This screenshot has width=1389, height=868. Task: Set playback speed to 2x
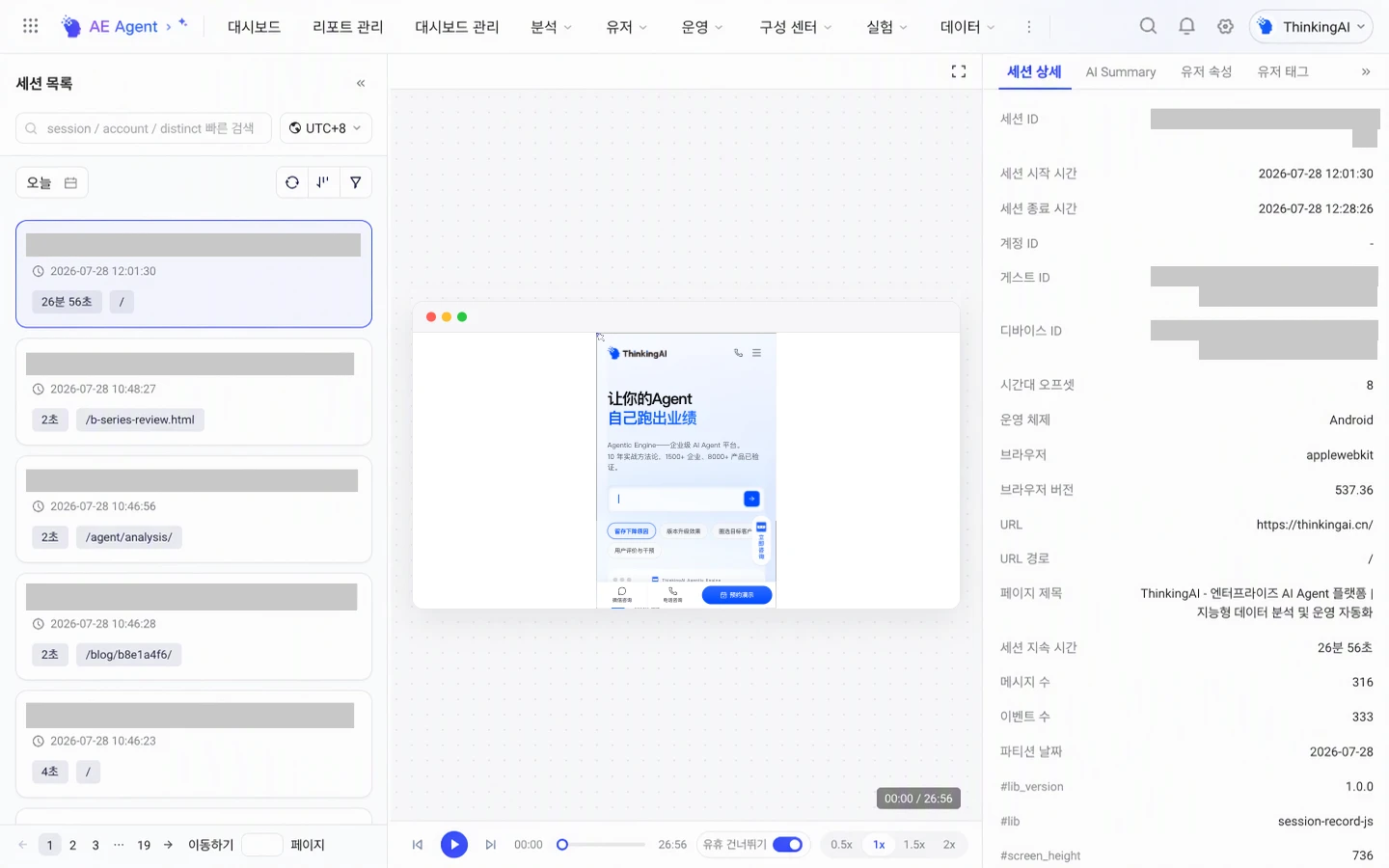949,845
